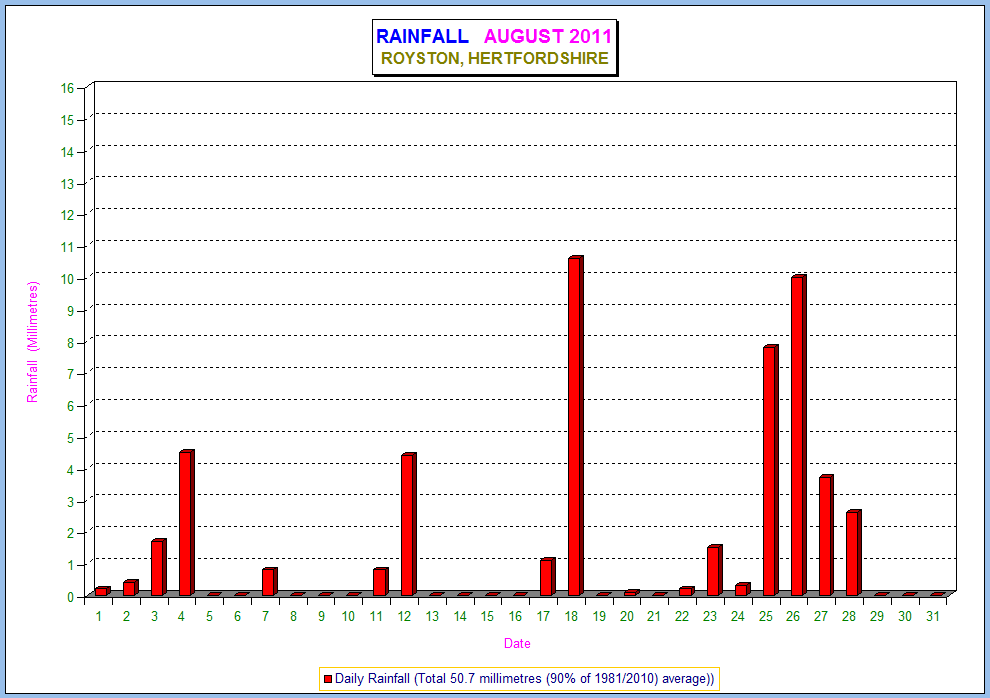
Task: Click the Rainfall (Millimetres) axis label
Action: (32, 342)
